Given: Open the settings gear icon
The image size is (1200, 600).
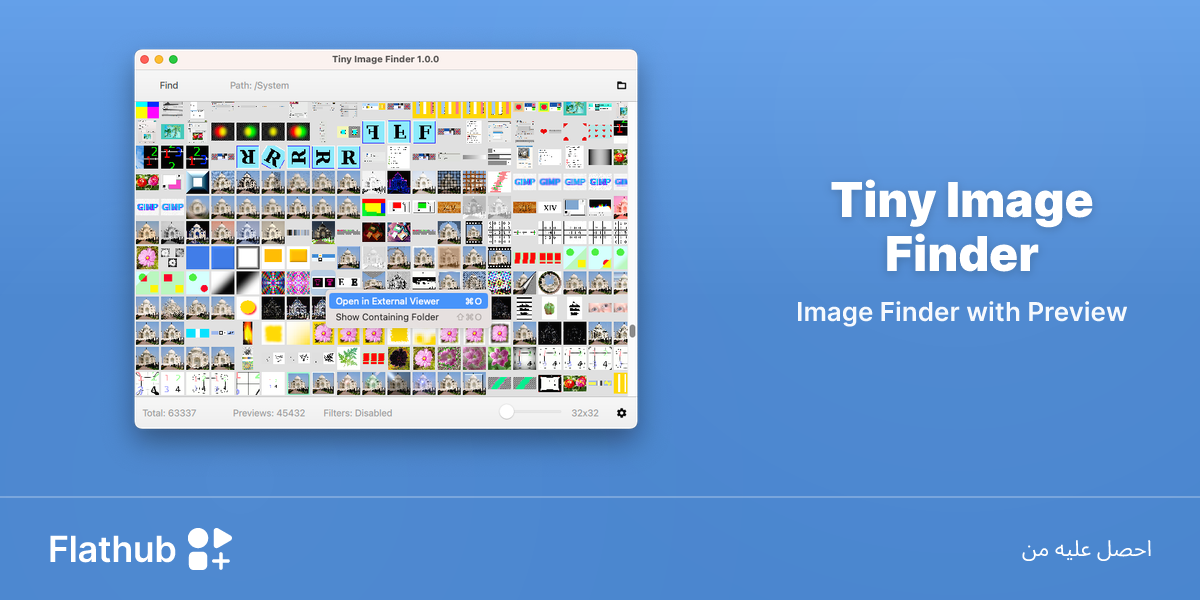Looking at the screenshot, I should tap(621, 412).
